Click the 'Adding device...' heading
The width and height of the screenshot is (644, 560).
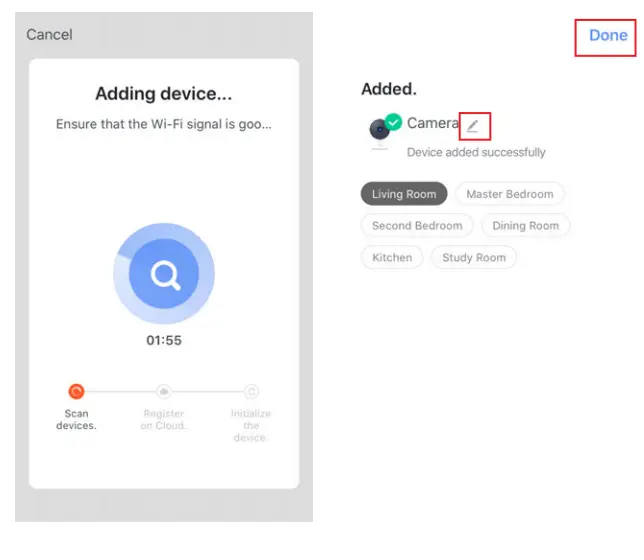point(164,94)
